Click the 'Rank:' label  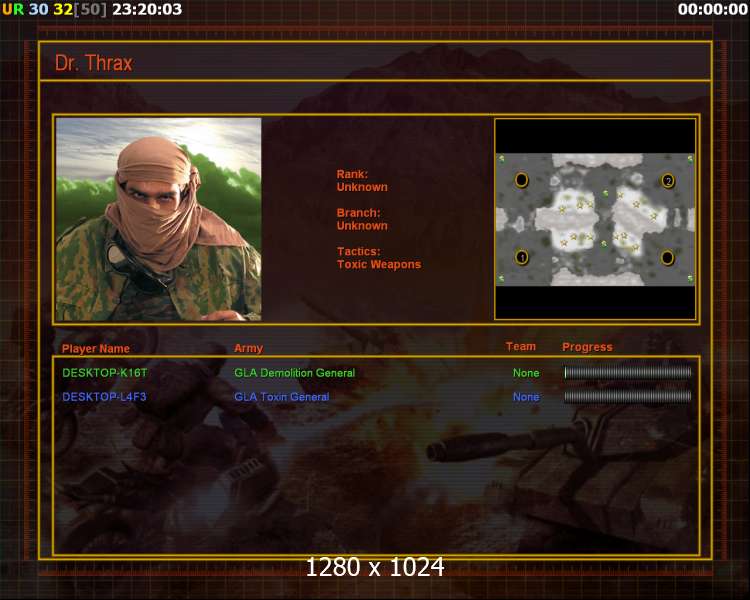point(352,174)
